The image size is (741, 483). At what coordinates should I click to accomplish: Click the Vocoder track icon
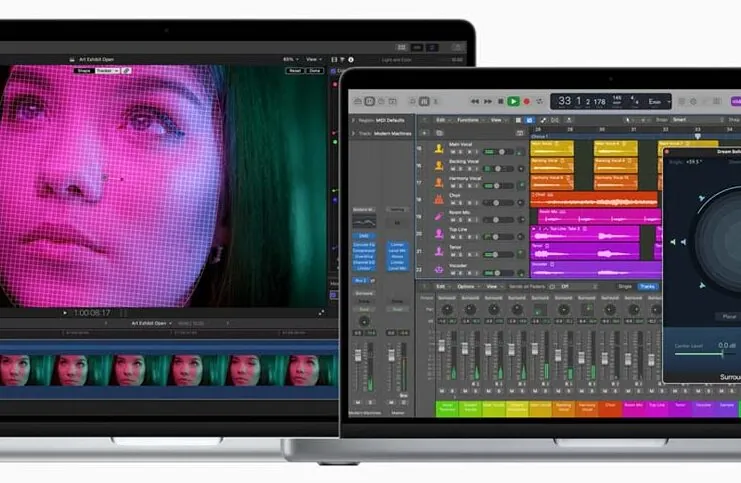(x=439, y=269)
